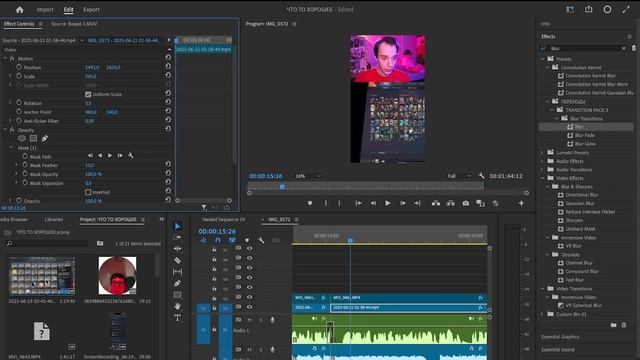Toggle animation stopwatch for Anchor Point
The image size is (640, 360).
pos(19,111)
